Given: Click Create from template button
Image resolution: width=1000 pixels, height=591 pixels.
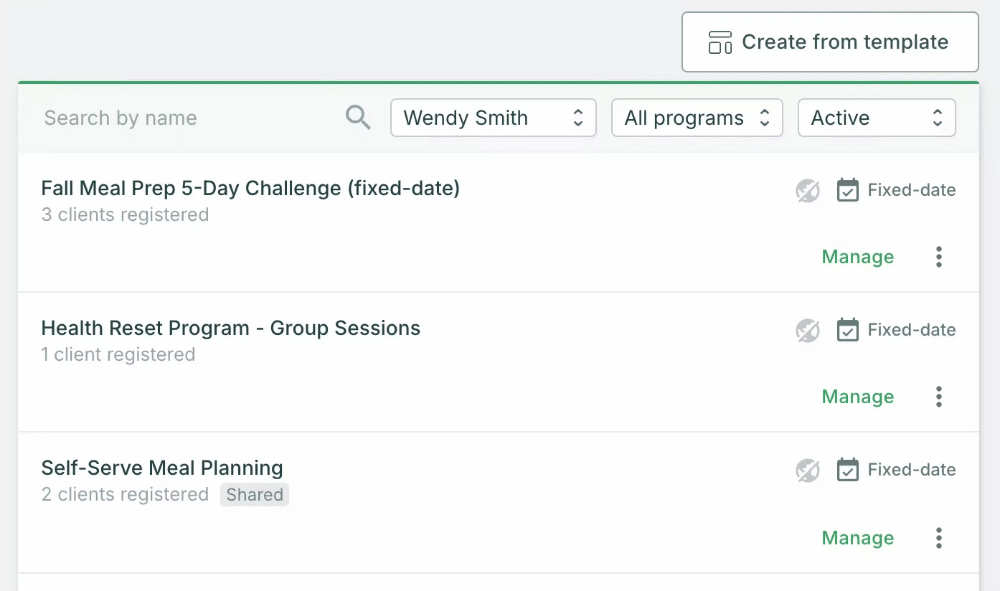Looking at the screenshot, I should click(829, 42).
